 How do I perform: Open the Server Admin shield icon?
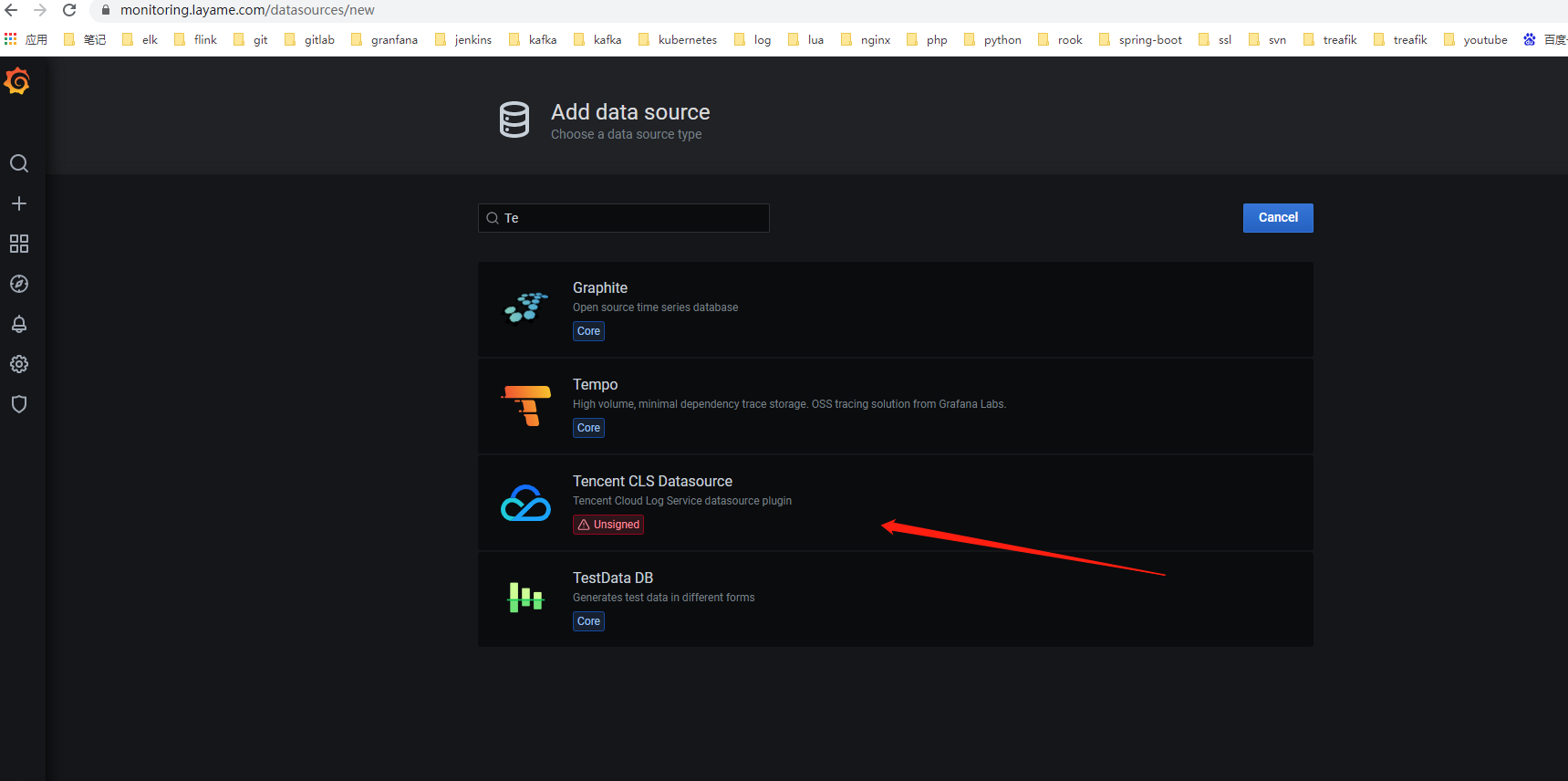point(19,404)
